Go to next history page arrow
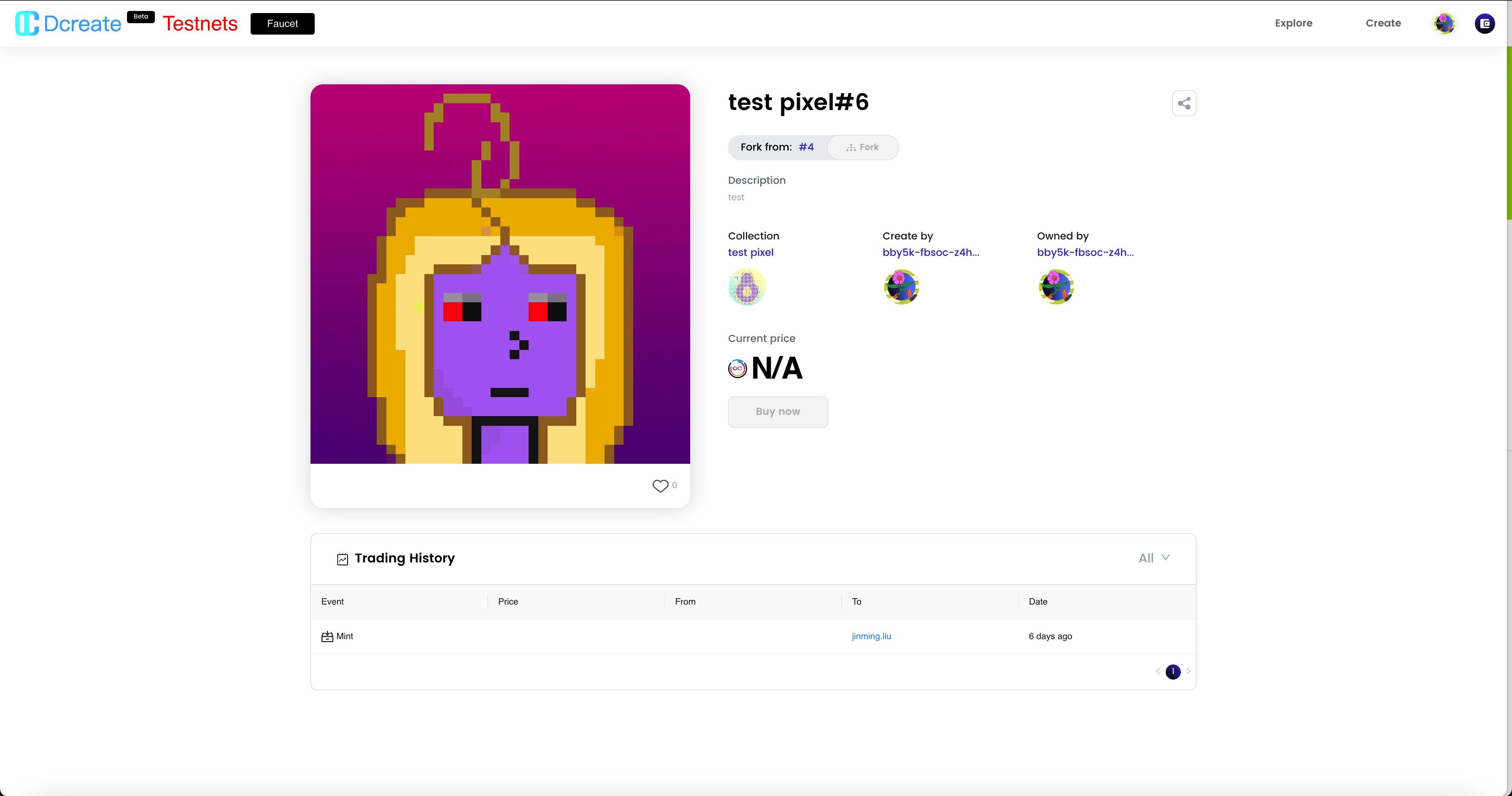The height and width of the screenshot is (796, 1512). click(1188, 671)
